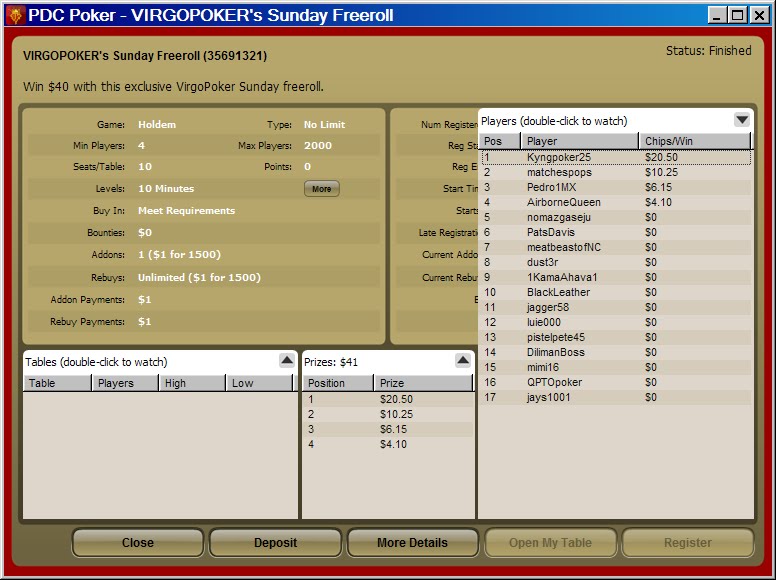Image resolution: width=776 pixels, height=580 pixels.
Task: Click the Meet Requirements buy-in value
Action: (187, 211)
